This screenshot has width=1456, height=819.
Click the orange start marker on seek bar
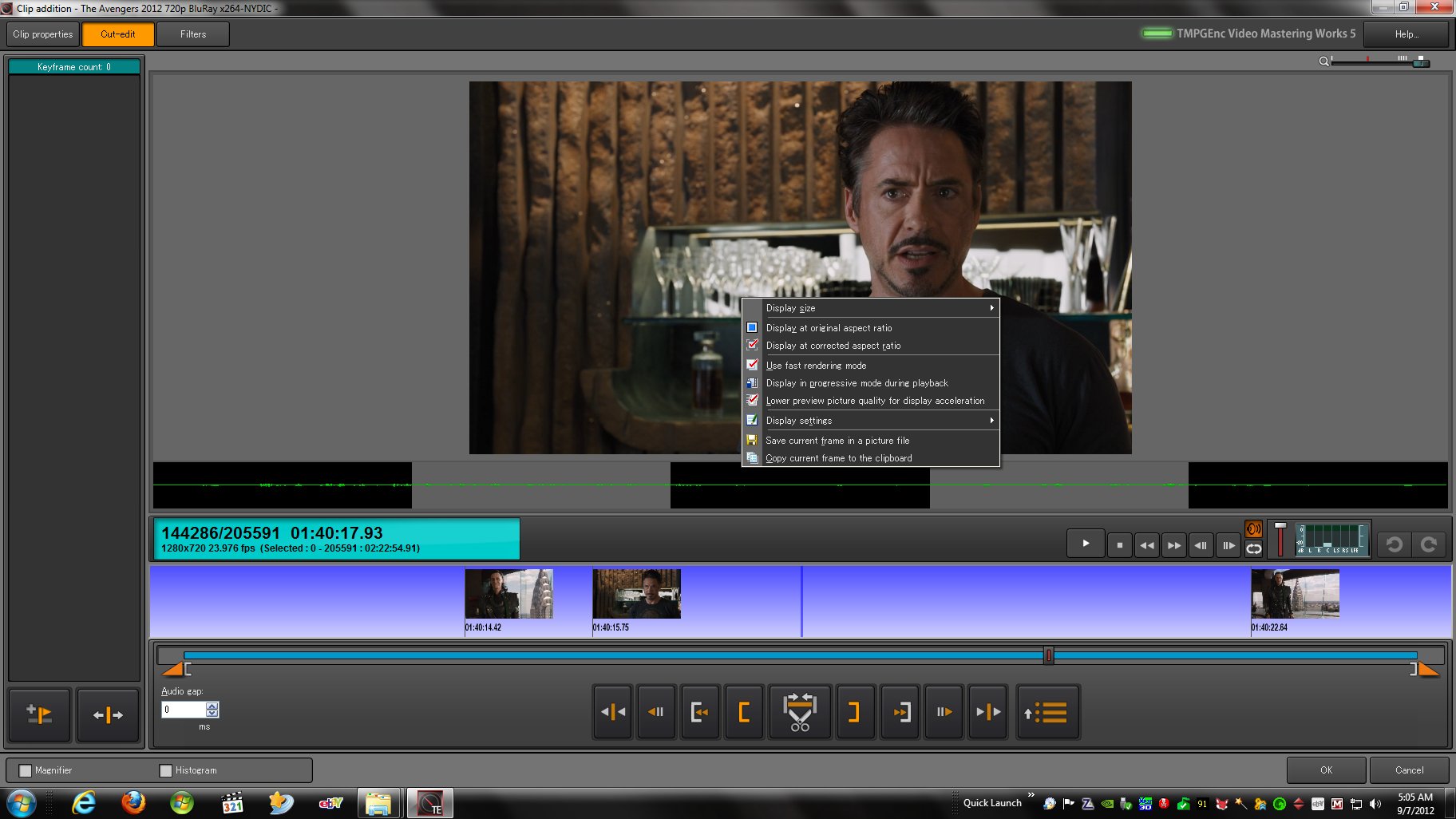(x=173, y=669)
